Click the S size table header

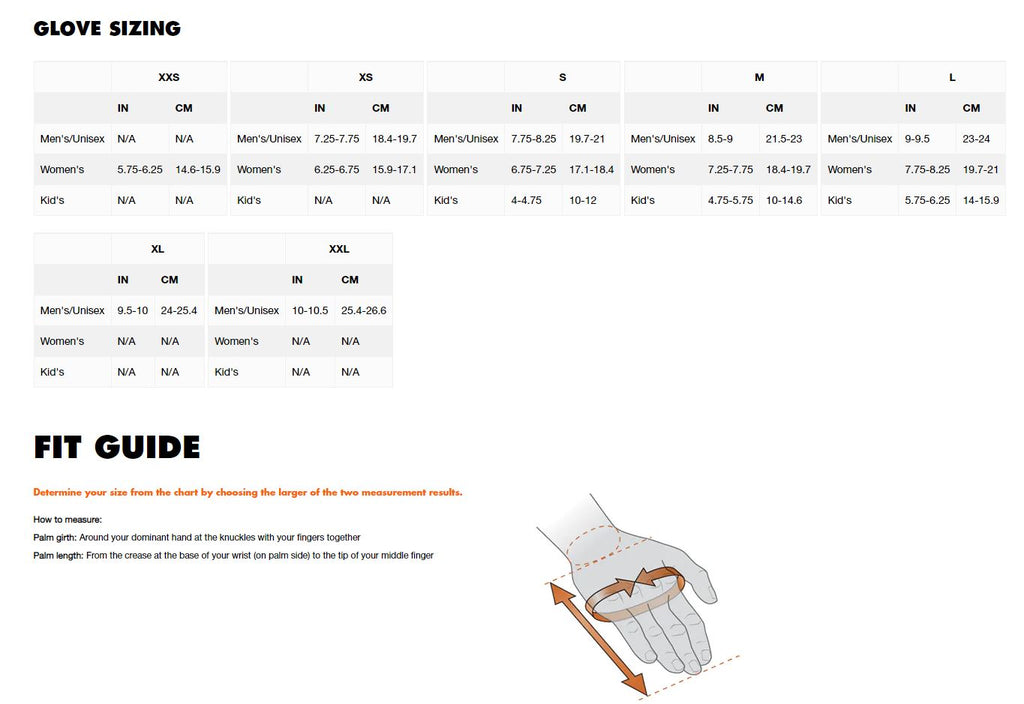pos(562,77)
